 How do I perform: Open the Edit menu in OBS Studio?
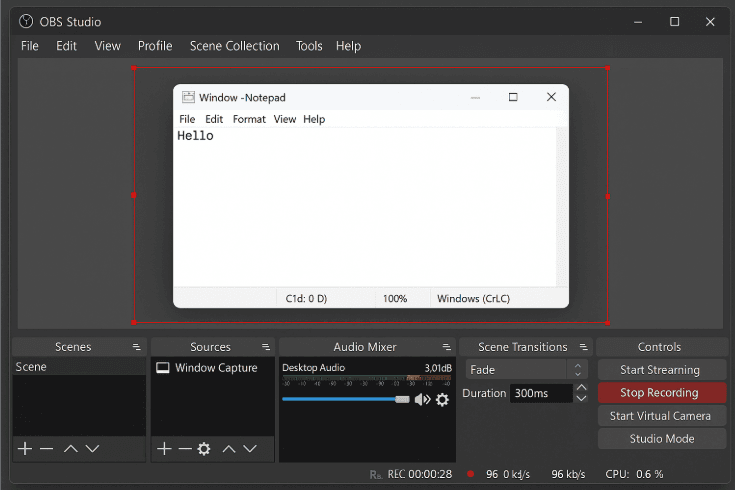(66, 46)
